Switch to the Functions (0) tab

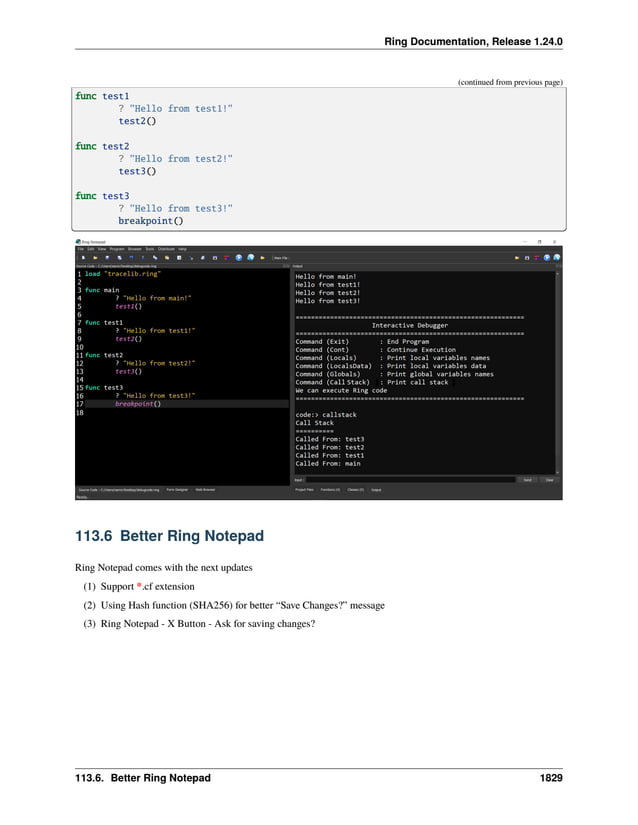[x=330, y=490]
